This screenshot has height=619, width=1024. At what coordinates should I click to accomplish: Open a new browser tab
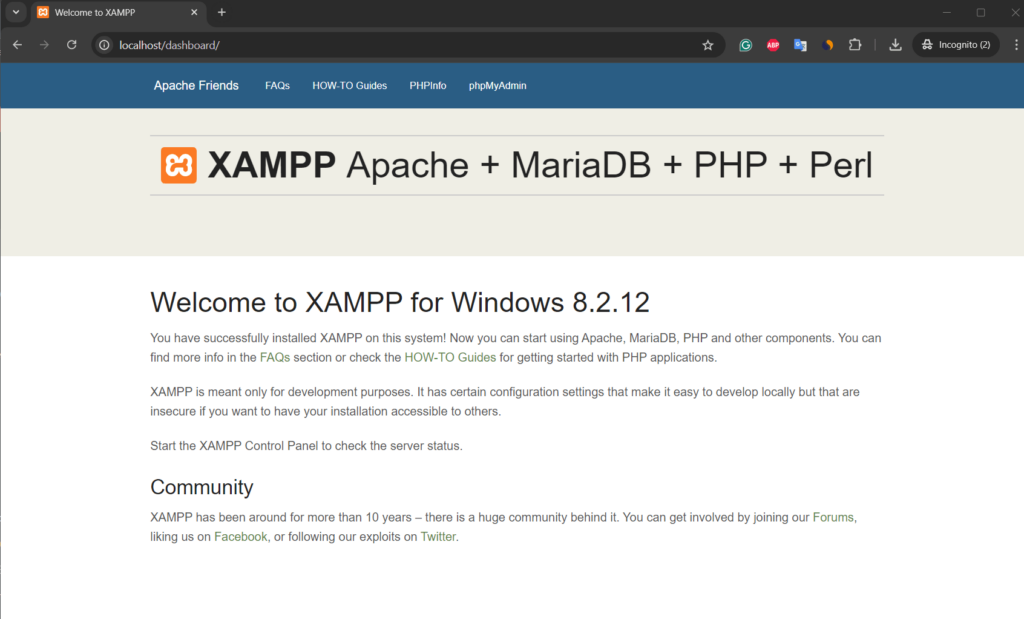[222, 12]
